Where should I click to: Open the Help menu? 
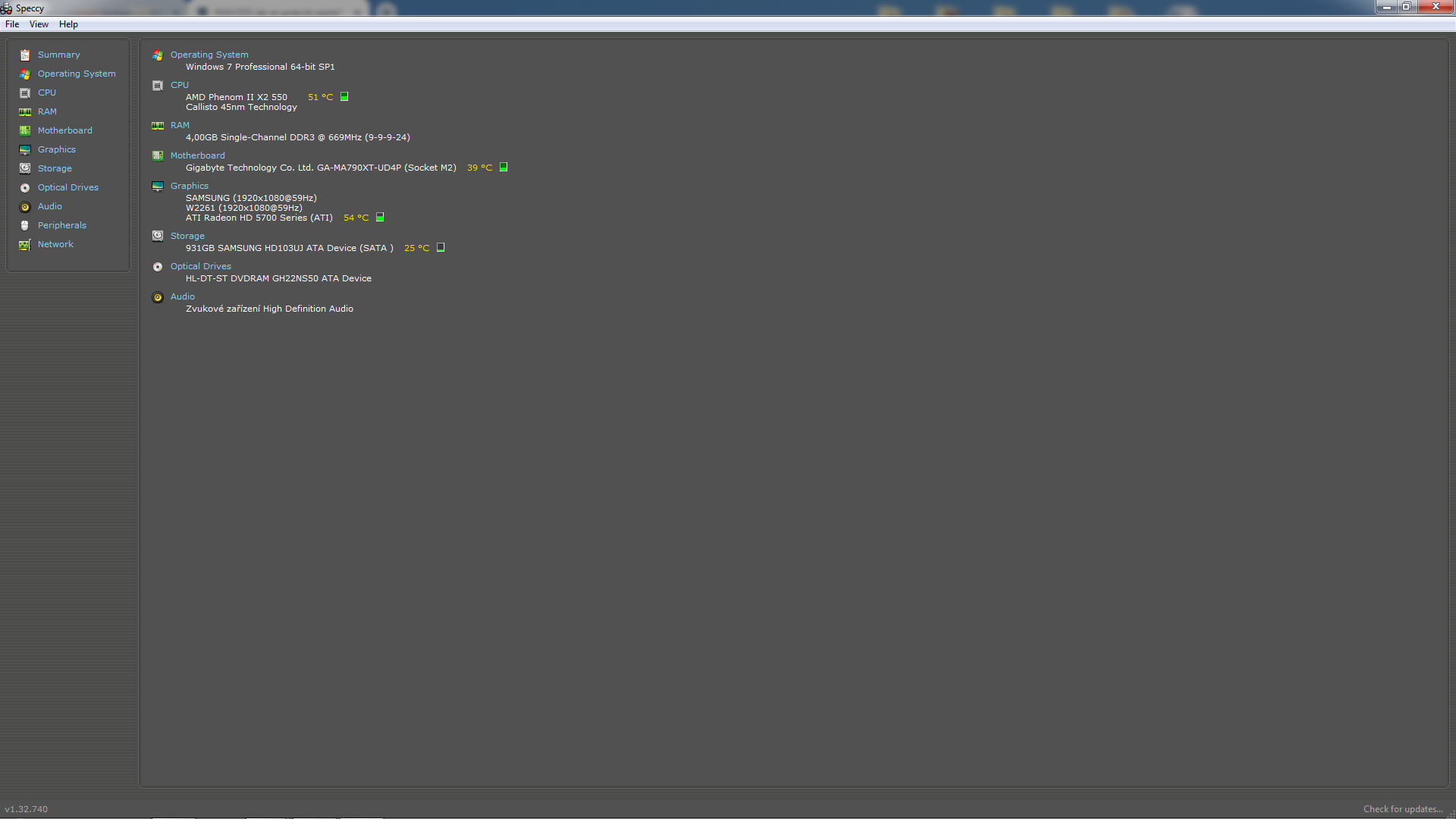pos(68,24)
